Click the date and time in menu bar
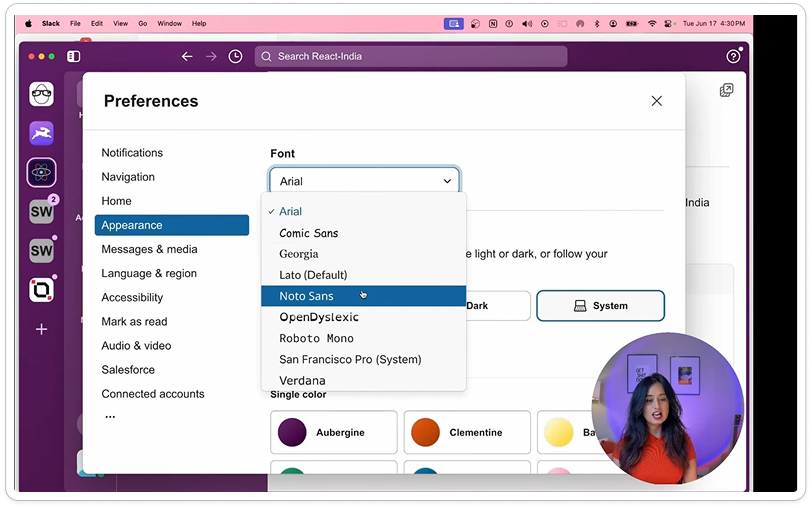 714,23
